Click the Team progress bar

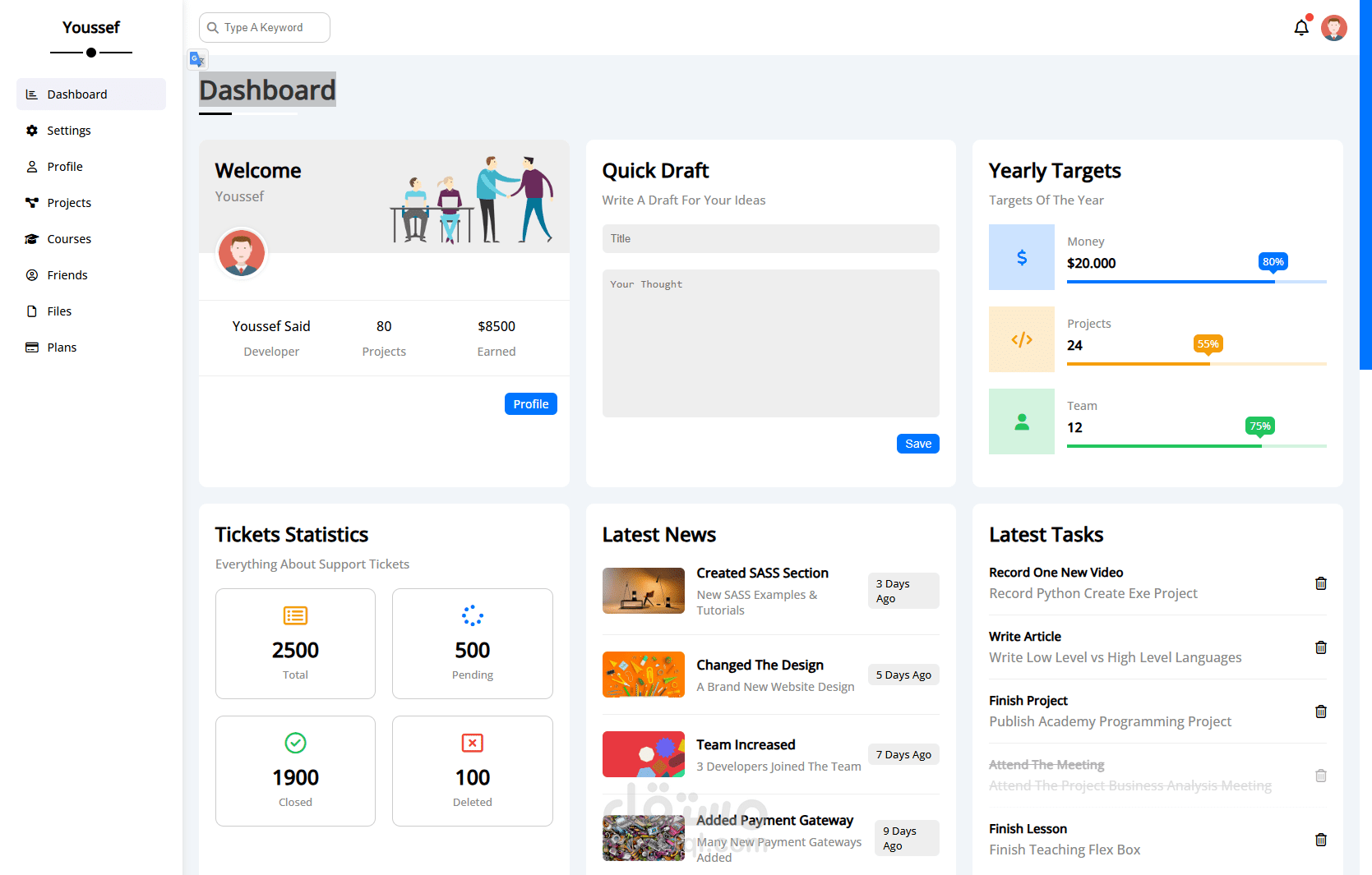pos(1197,446)
